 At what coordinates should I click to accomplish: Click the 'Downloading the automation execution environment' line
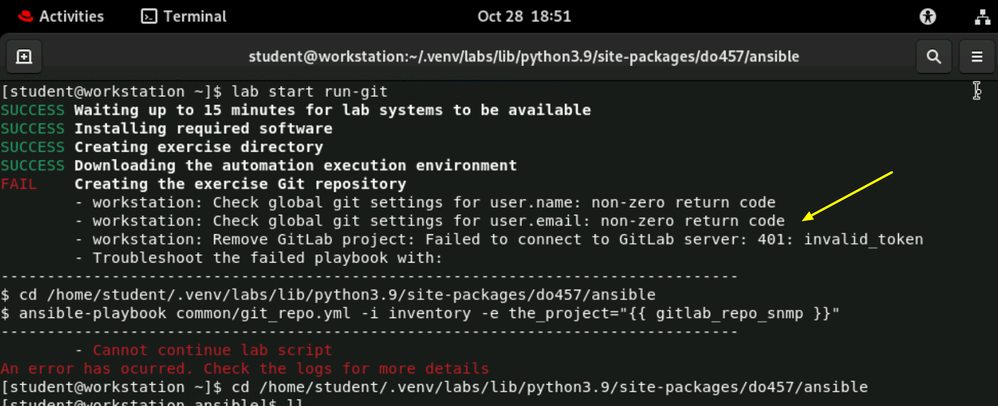pos(295,166)
